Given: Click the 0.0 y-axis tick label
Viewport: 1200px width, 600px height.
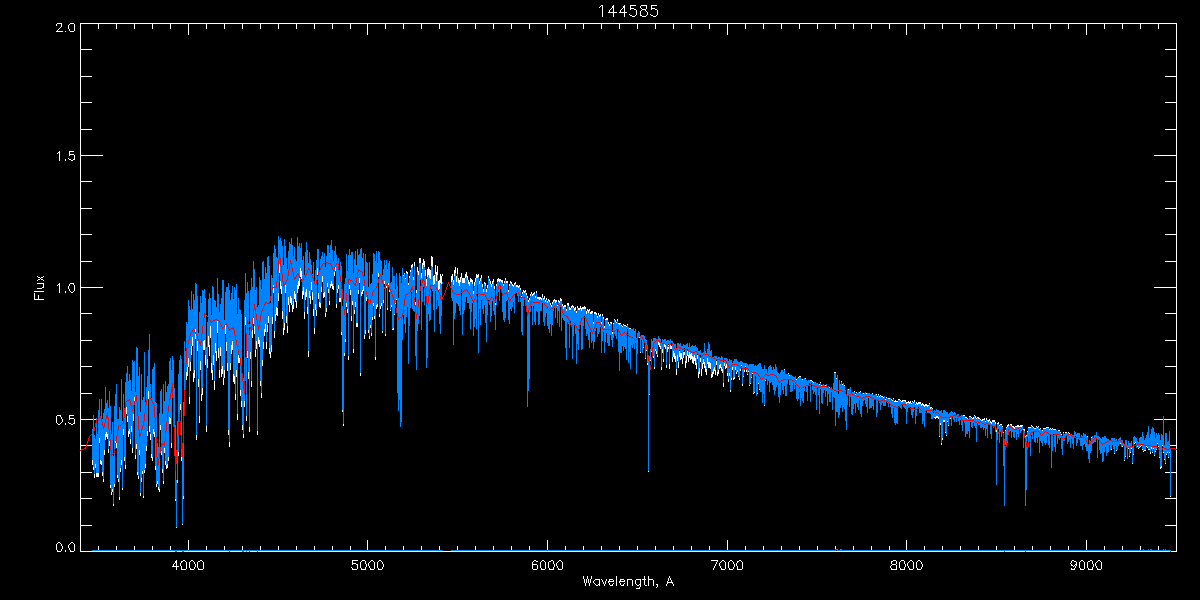Looking at the screenshot, I should [66, 548].
